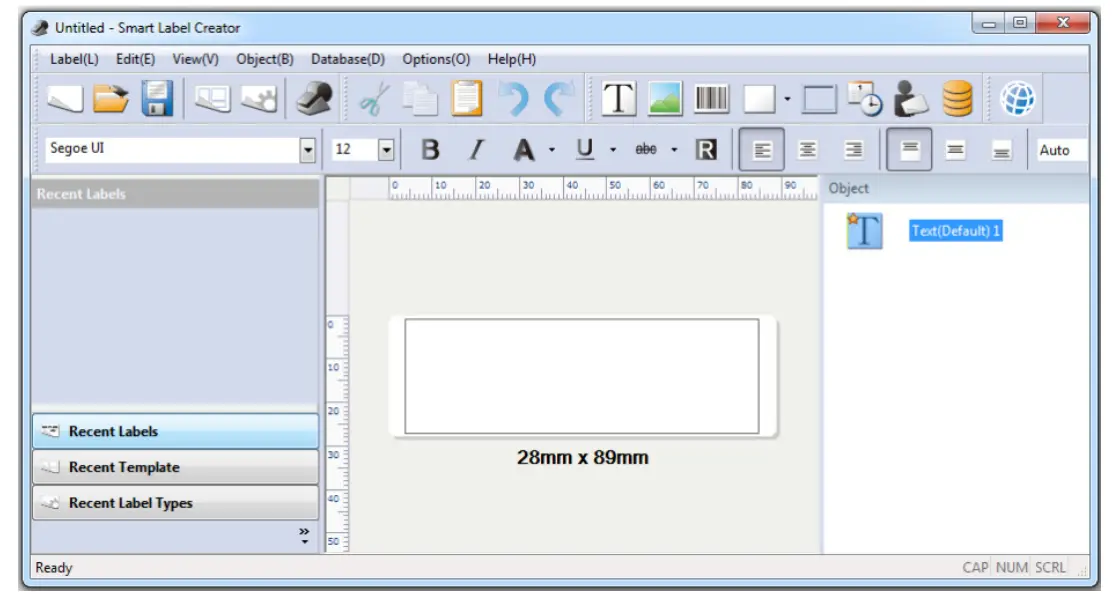This screenshot has width=1112, height=601.
Task: Click the address book contact icon
Action: click(911, 99)
